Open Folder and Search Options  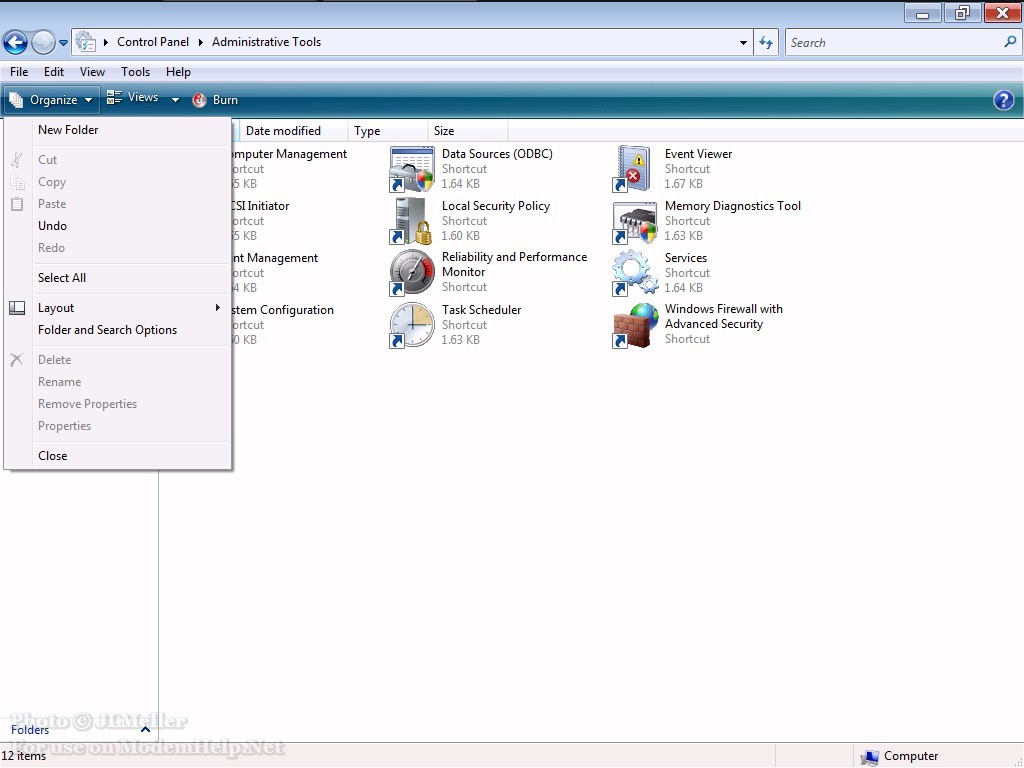click(x=118, y=330)
